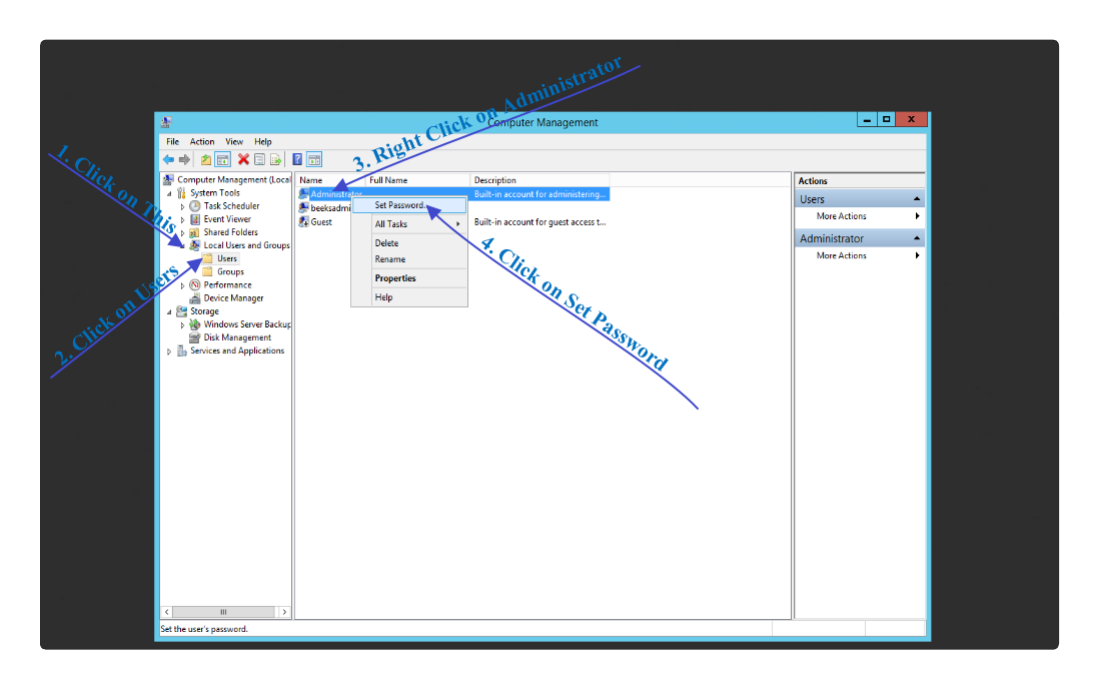Viewport: 1099px width, 690px height.
Task: Click the blue question mark Help toolbar icon
Action: pyautogui.click(x=297, y=160)
